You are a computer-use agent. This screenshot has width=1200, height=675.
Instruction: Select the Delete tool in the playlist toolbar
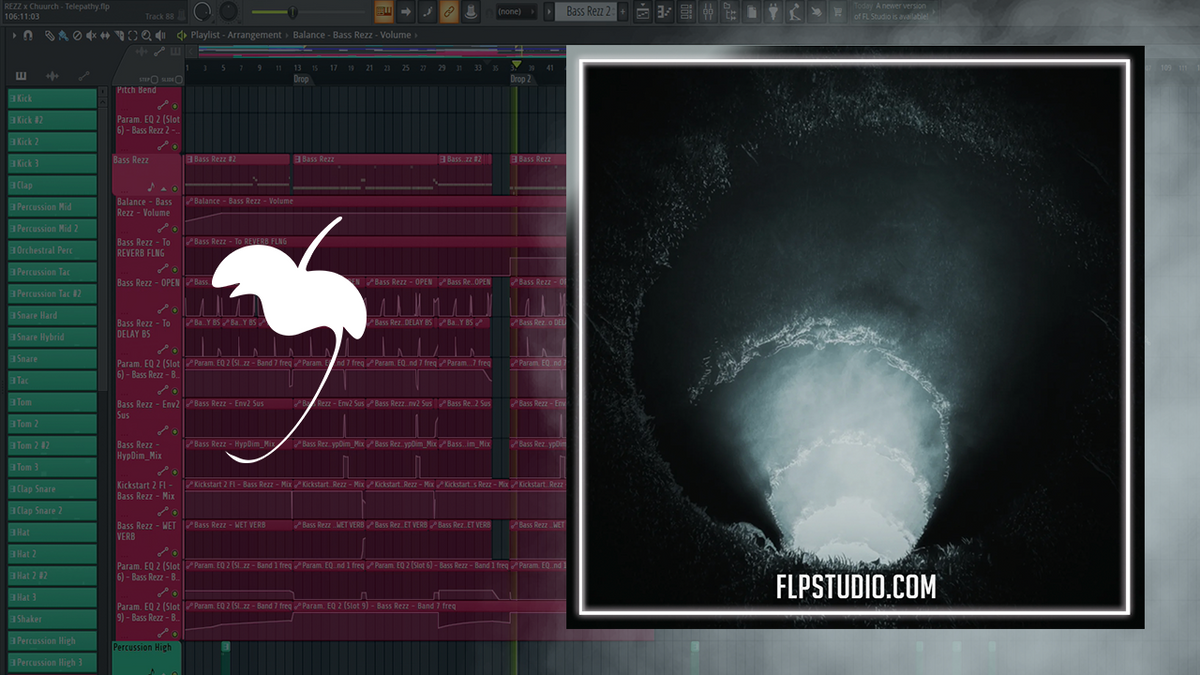coord(77,36)
